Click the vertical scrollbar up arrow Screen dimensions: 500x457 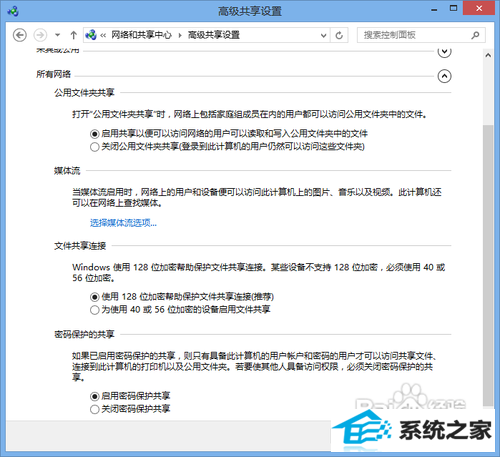(x=488, y=55)
